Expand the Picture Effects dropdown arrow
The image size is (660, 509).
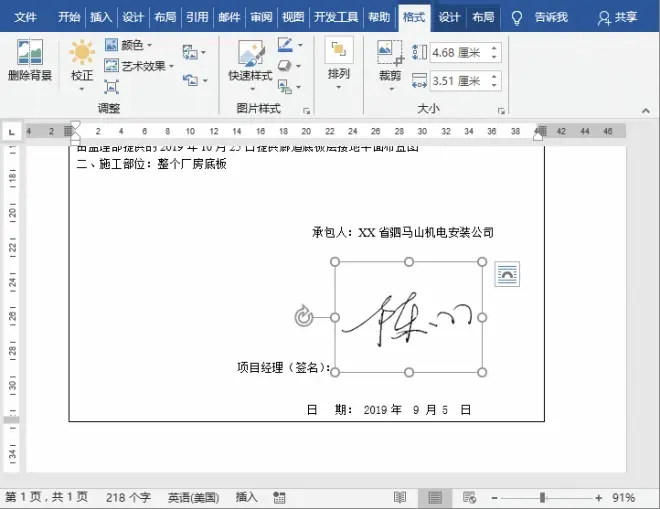298,66
